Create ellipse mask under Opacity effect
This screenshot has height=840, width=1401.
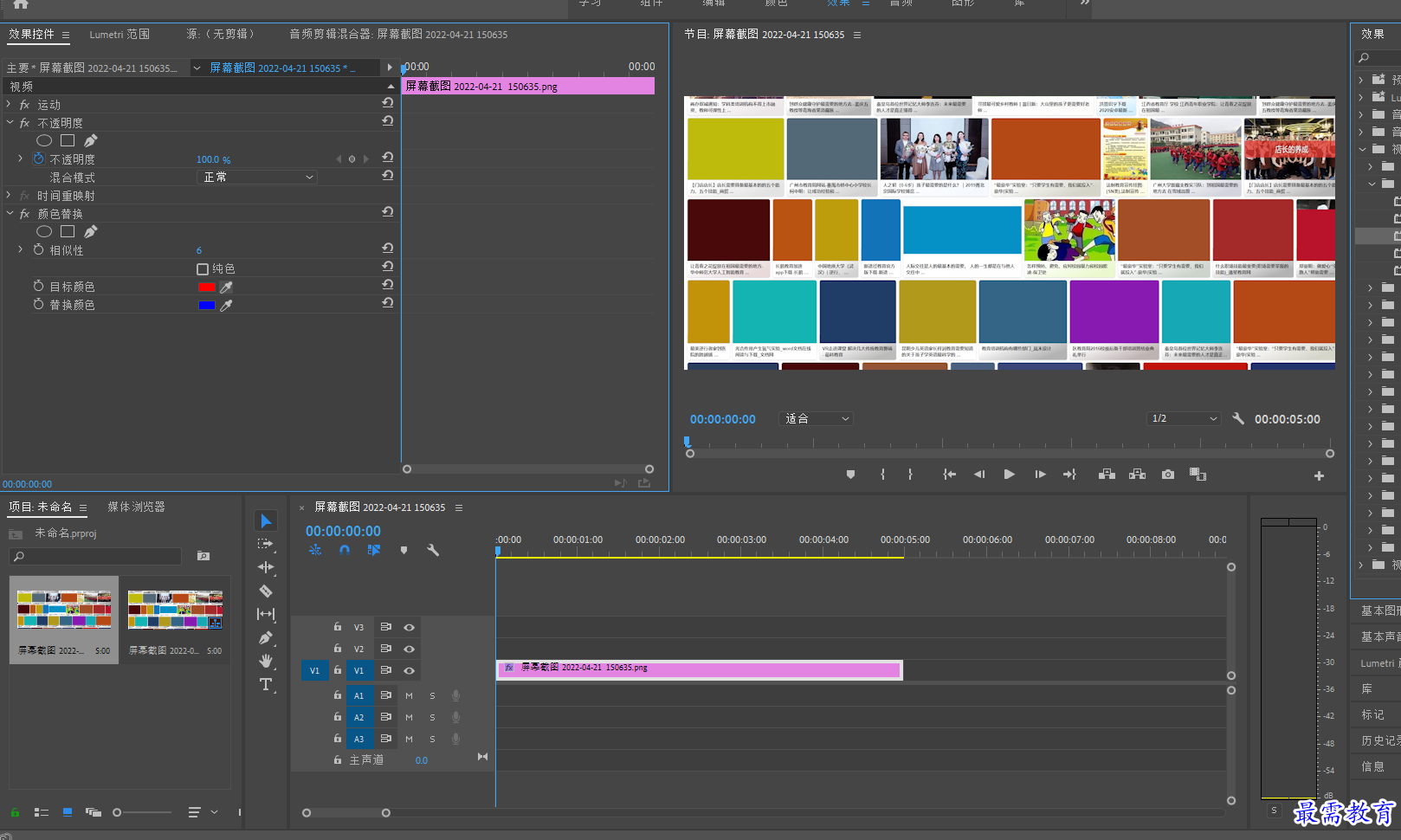[x=44, y=140]
